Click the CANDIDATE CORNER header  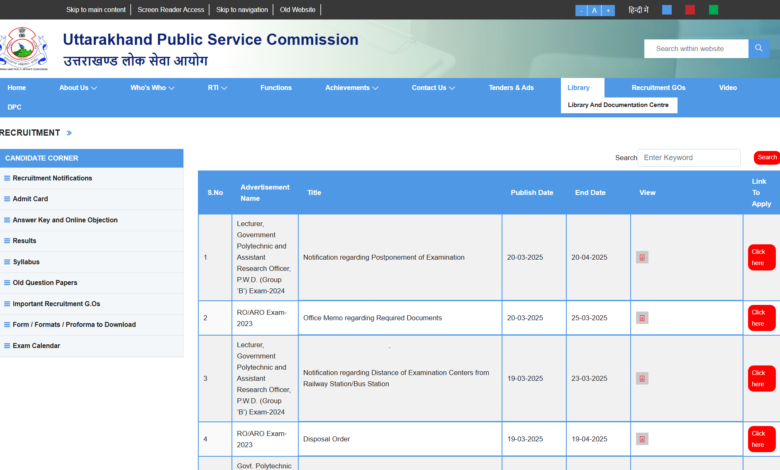click(x=92, y=158)
